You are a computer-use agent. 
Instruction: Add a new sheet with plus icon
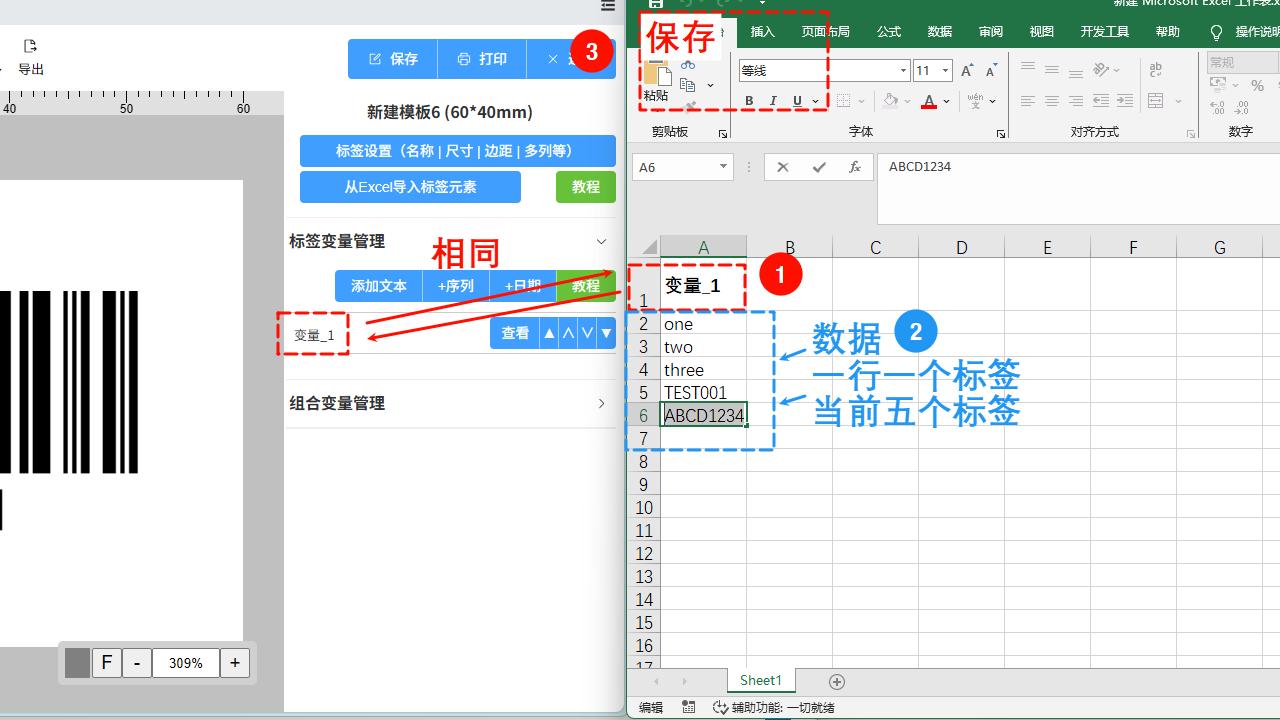pyautogui.click(x=837, y=682)
